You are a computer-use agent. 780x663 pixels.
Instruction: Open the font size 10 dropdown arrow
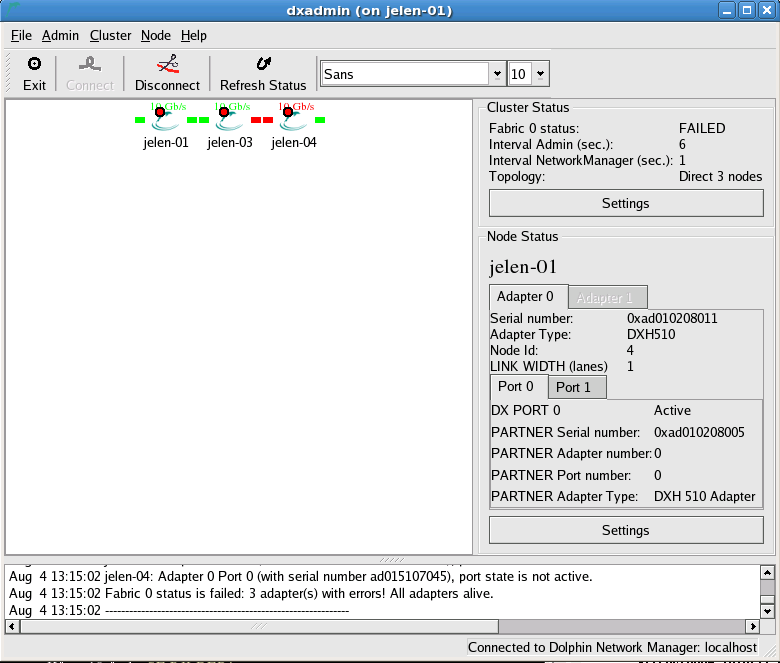click(x=541, y=74)
